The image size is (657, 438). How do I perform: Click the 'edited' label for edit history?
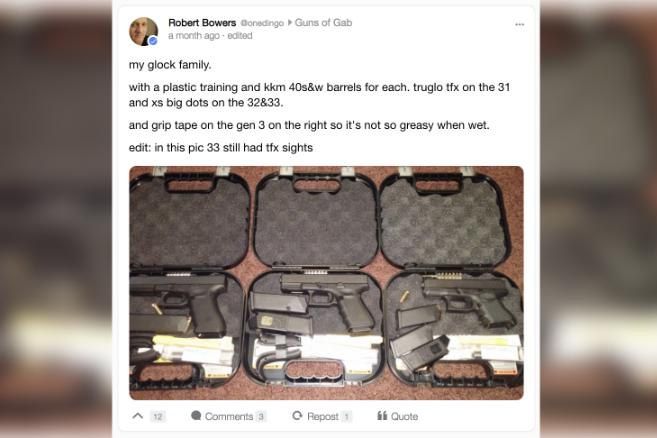pos(240,36)
